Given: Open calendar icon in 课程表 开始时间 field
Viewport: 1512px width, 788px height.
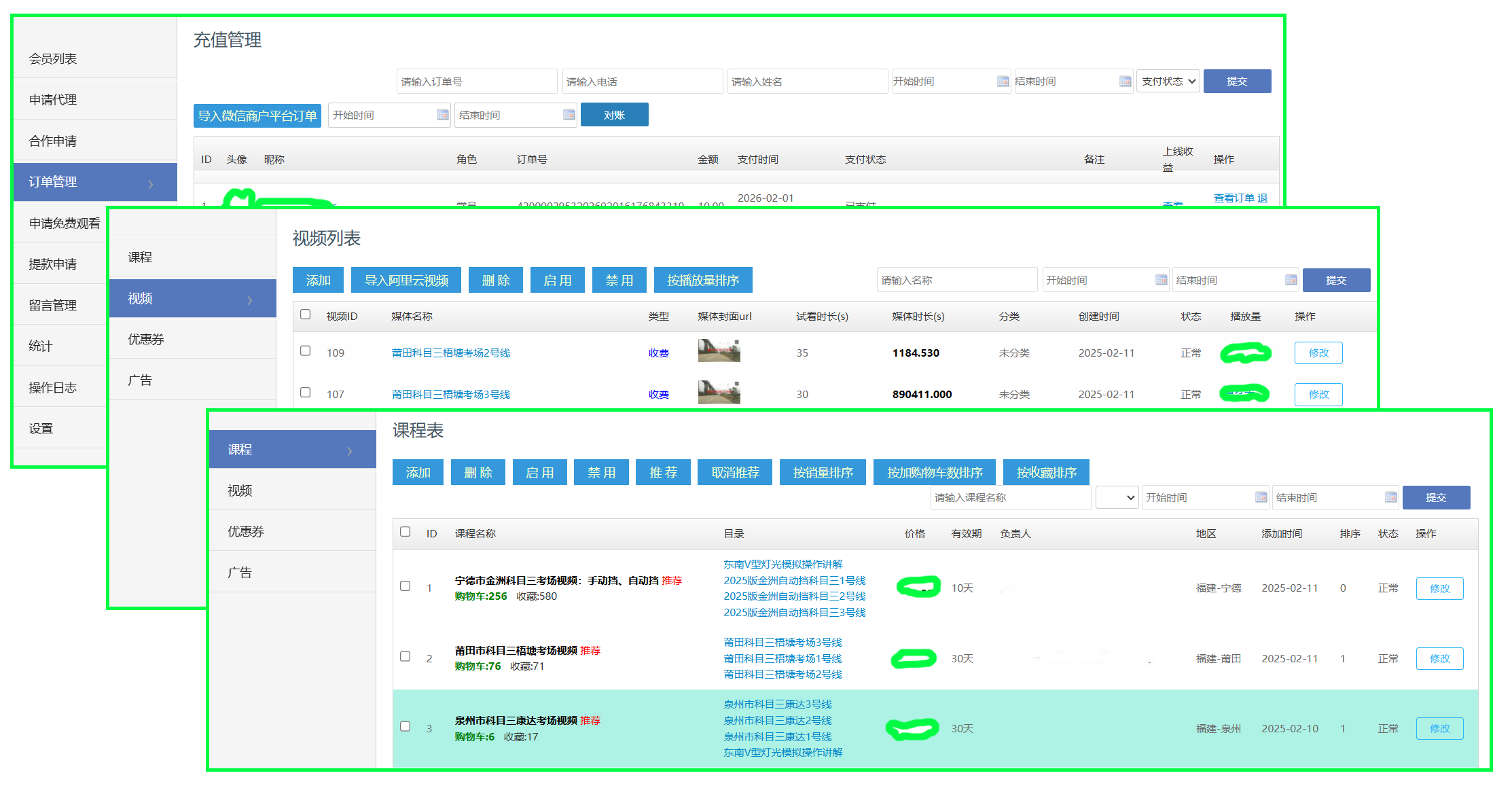Looking at the screenshot, I should point(1261,497).
